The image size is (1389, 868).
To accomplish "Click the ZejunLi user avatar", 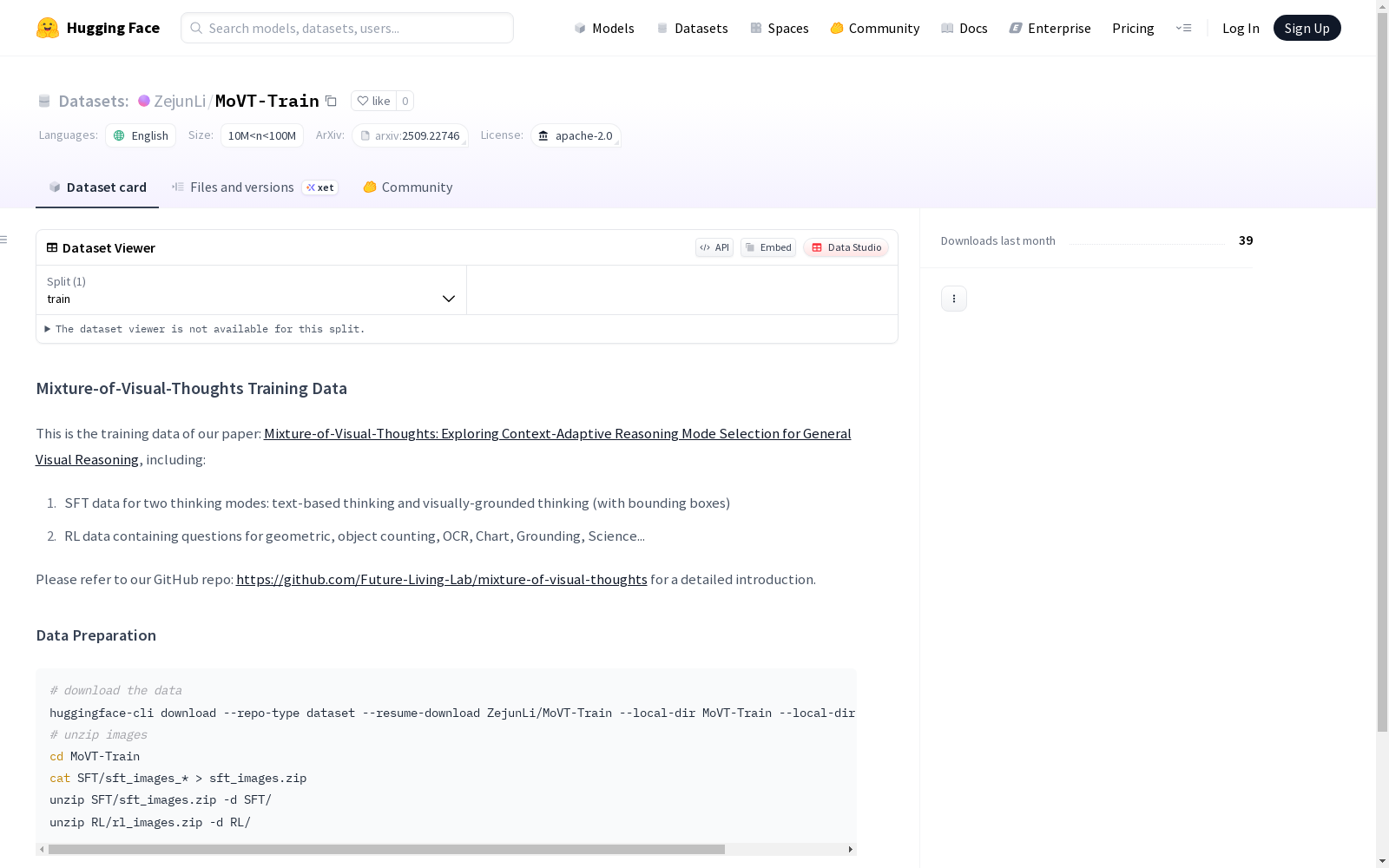I will (x=144, y=101).
